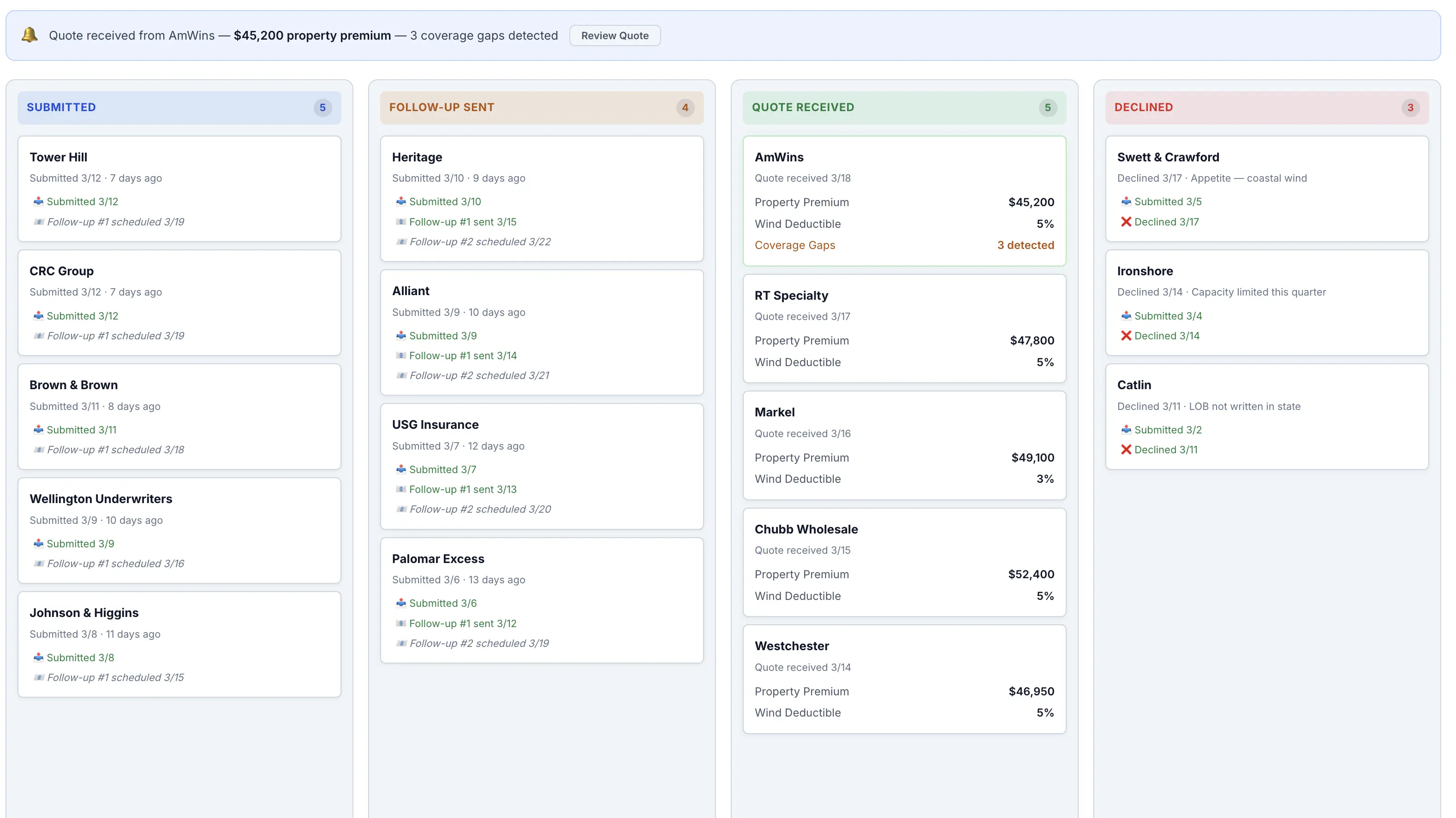Click the follow-up icon under USG Insurance

click(402, 489)
